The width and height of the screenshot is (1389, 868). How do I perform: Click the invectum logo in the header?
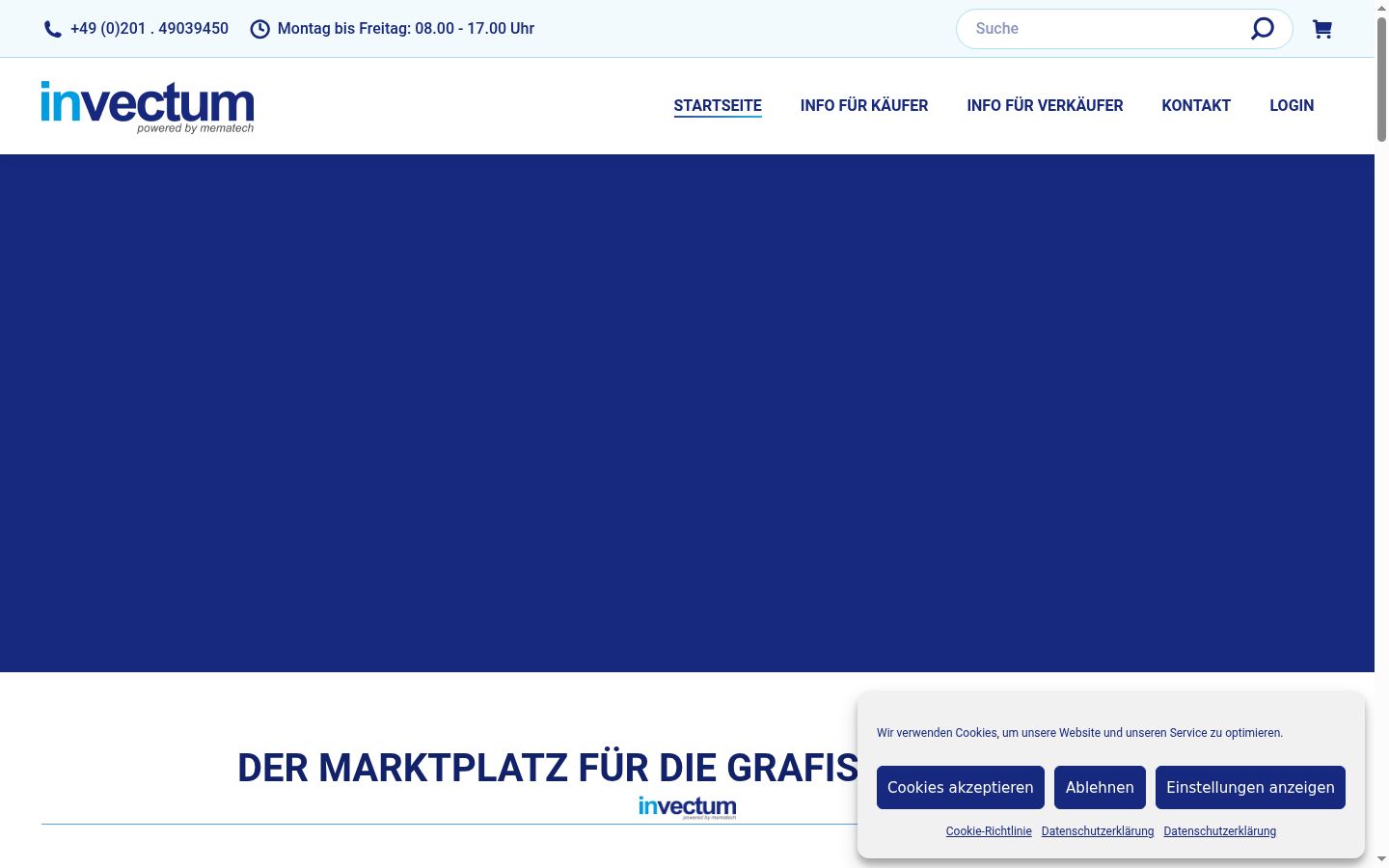[x=148, y=106]
